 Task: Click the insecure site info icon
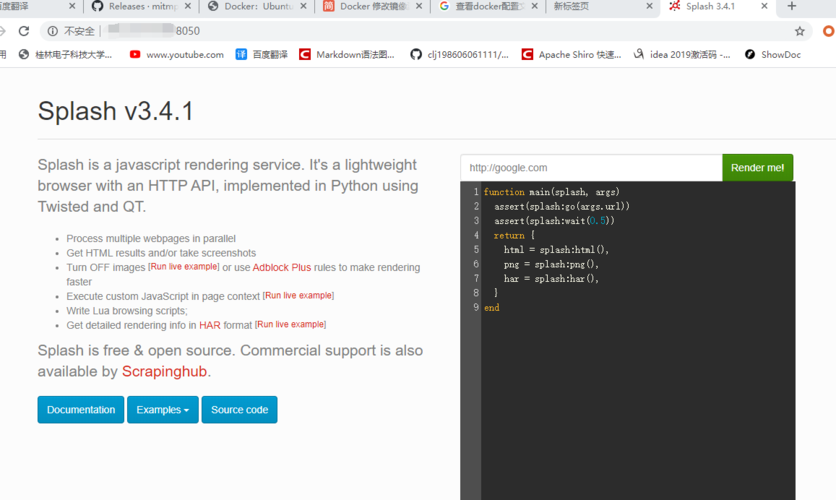point(53,31)
